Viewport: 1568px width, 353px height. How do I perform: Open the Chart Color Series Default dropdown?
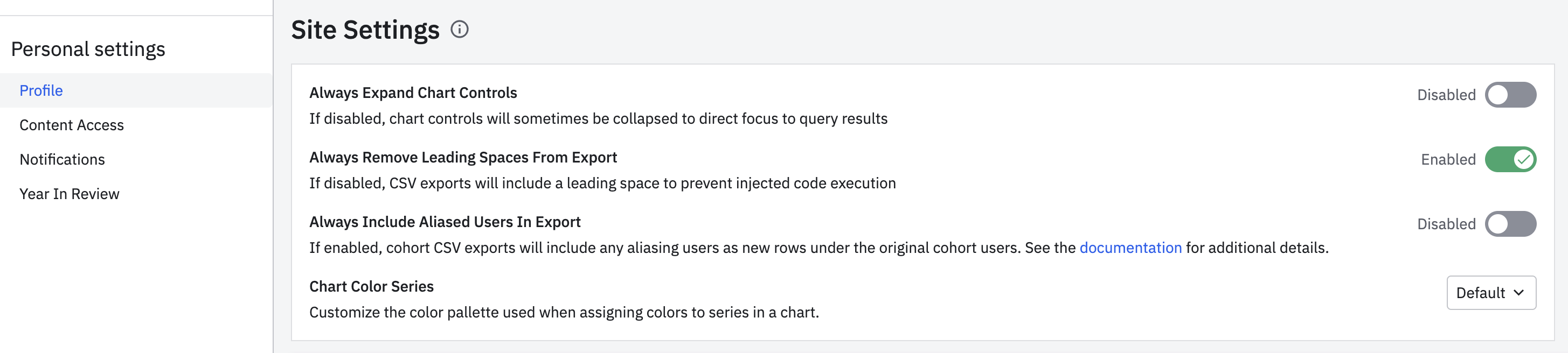click(x=1491, y=292)
